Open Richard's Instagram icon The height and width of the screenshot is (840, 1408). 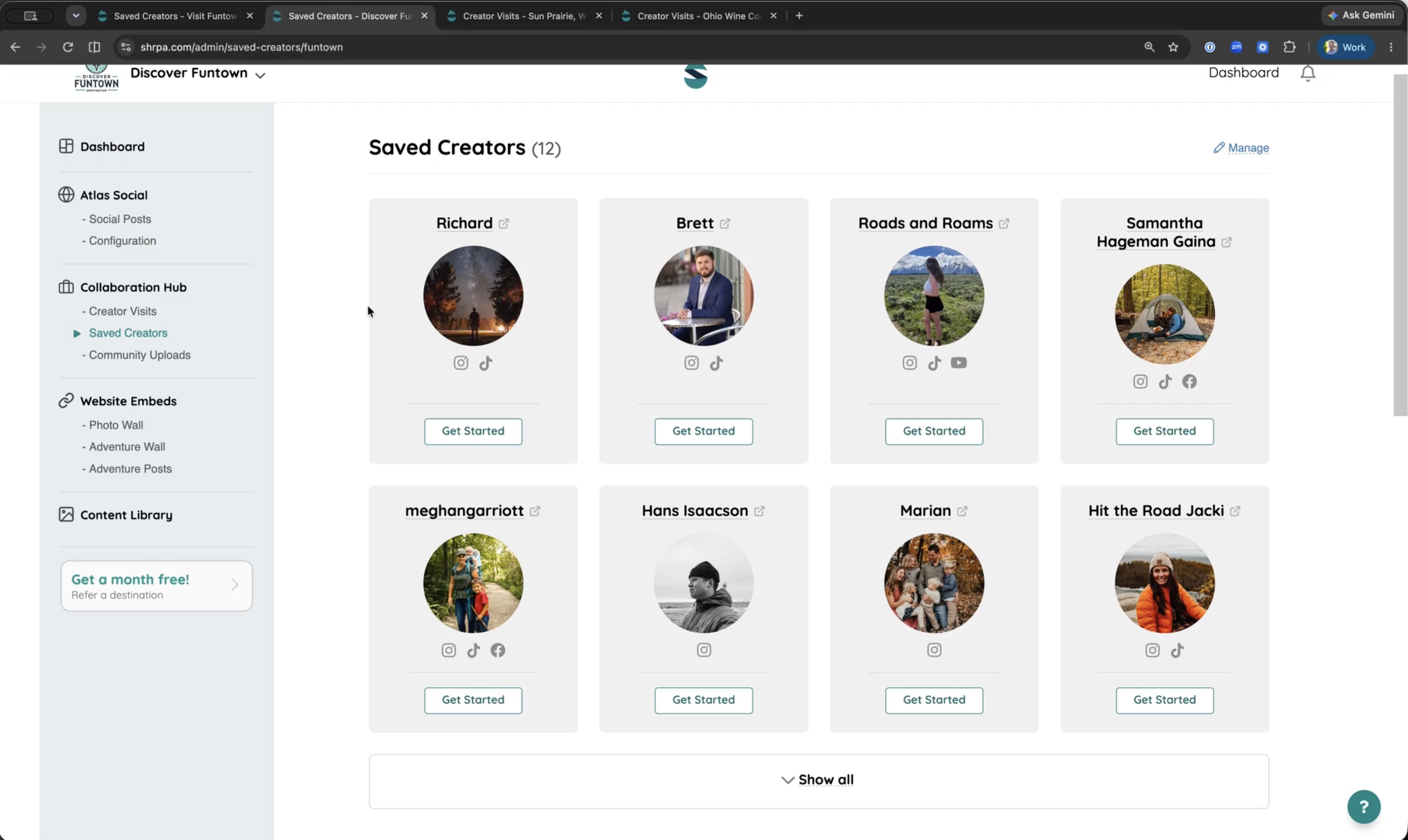tap(461, 363)
